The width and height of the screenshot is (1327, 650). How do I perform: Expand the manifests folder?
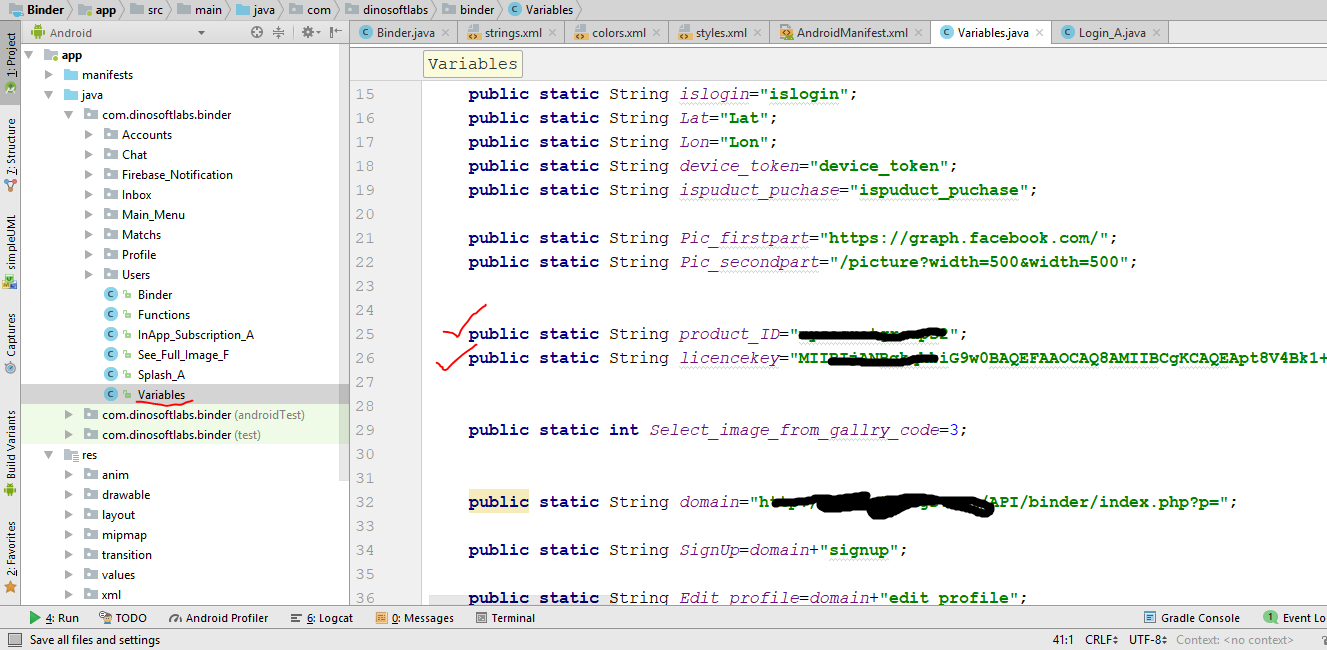click(48, 75)
